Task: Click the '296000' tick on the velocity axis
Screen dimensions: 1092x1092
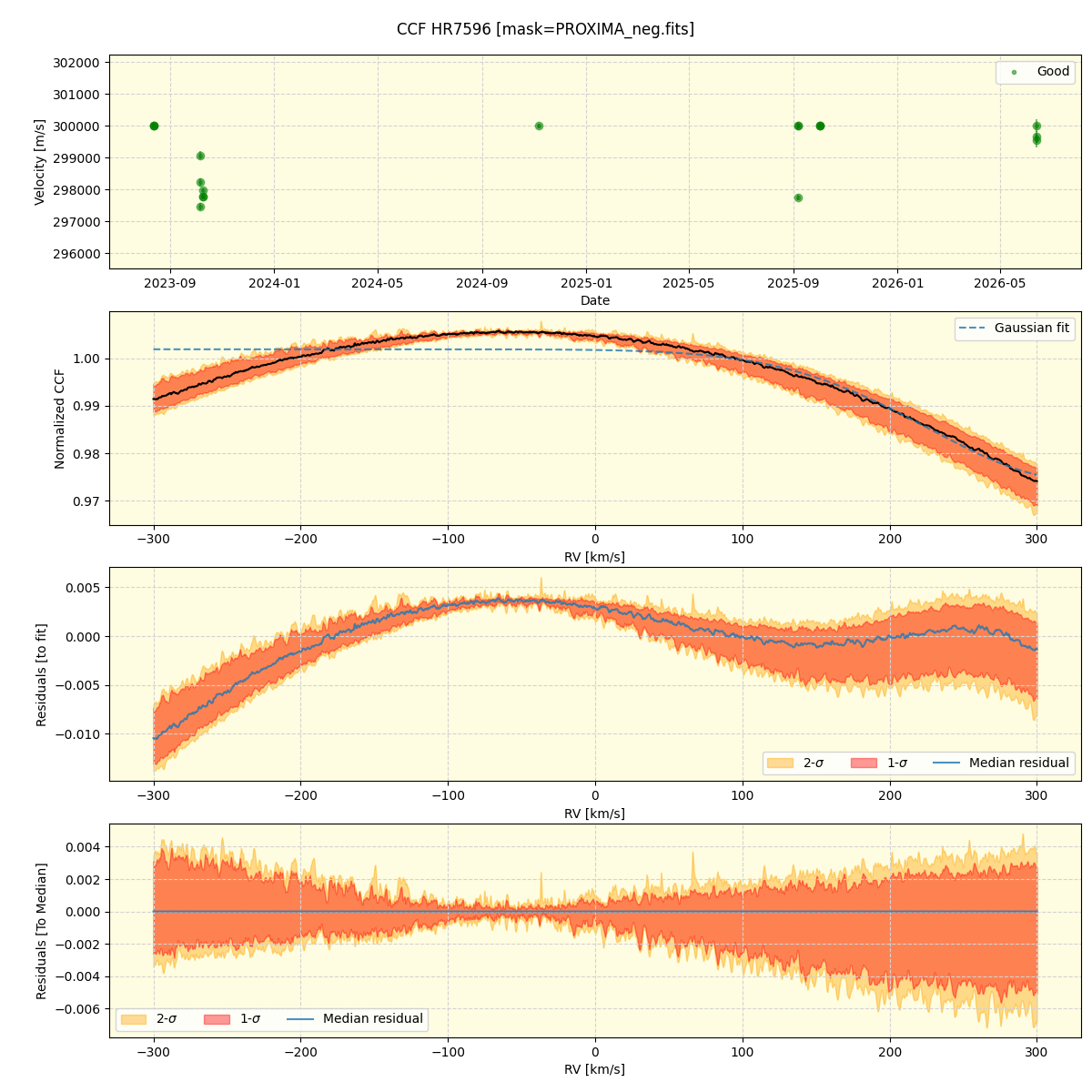Action: pyautogui.click(x=76, y=254)
